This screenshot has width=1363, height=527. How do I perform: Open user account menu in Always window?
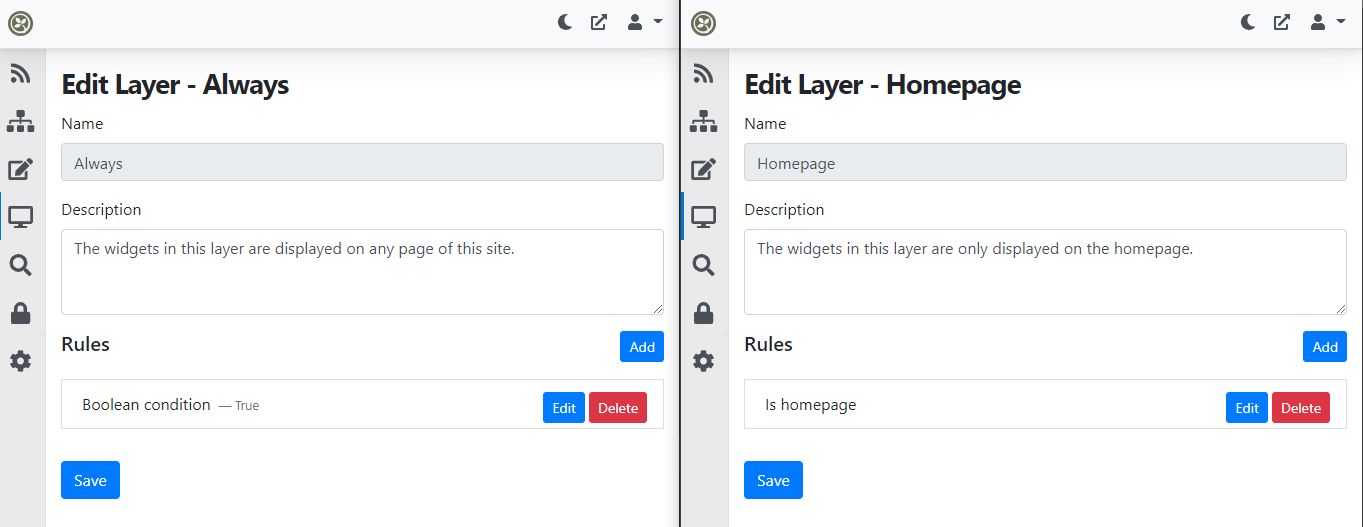(x=644, y=22)
